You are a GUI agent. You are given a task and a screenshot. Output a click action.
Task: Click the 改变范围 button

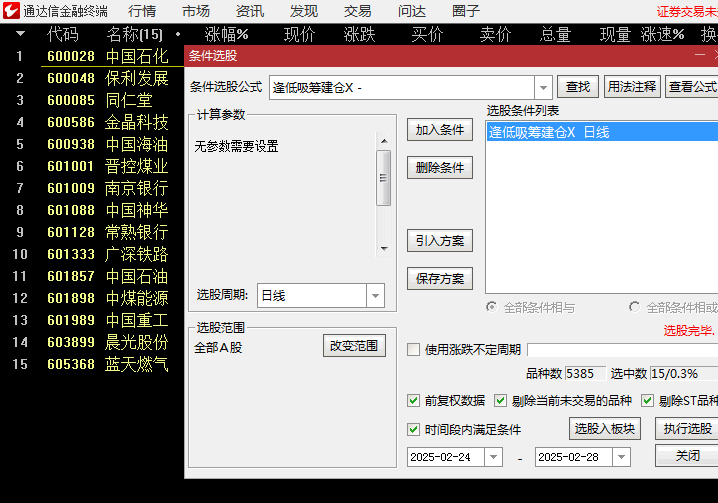(x=354, y=345)
